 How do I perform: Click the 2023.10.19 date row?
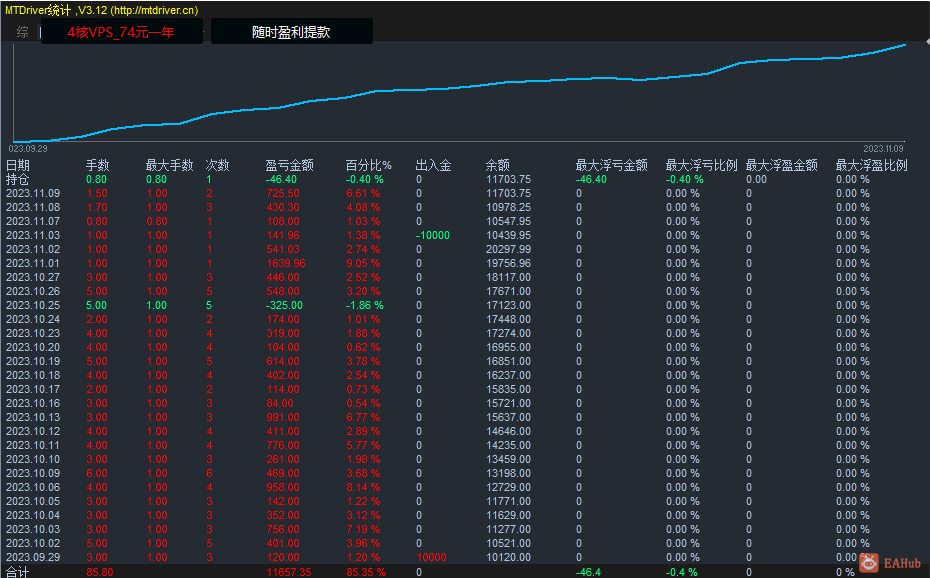(33, 361)
